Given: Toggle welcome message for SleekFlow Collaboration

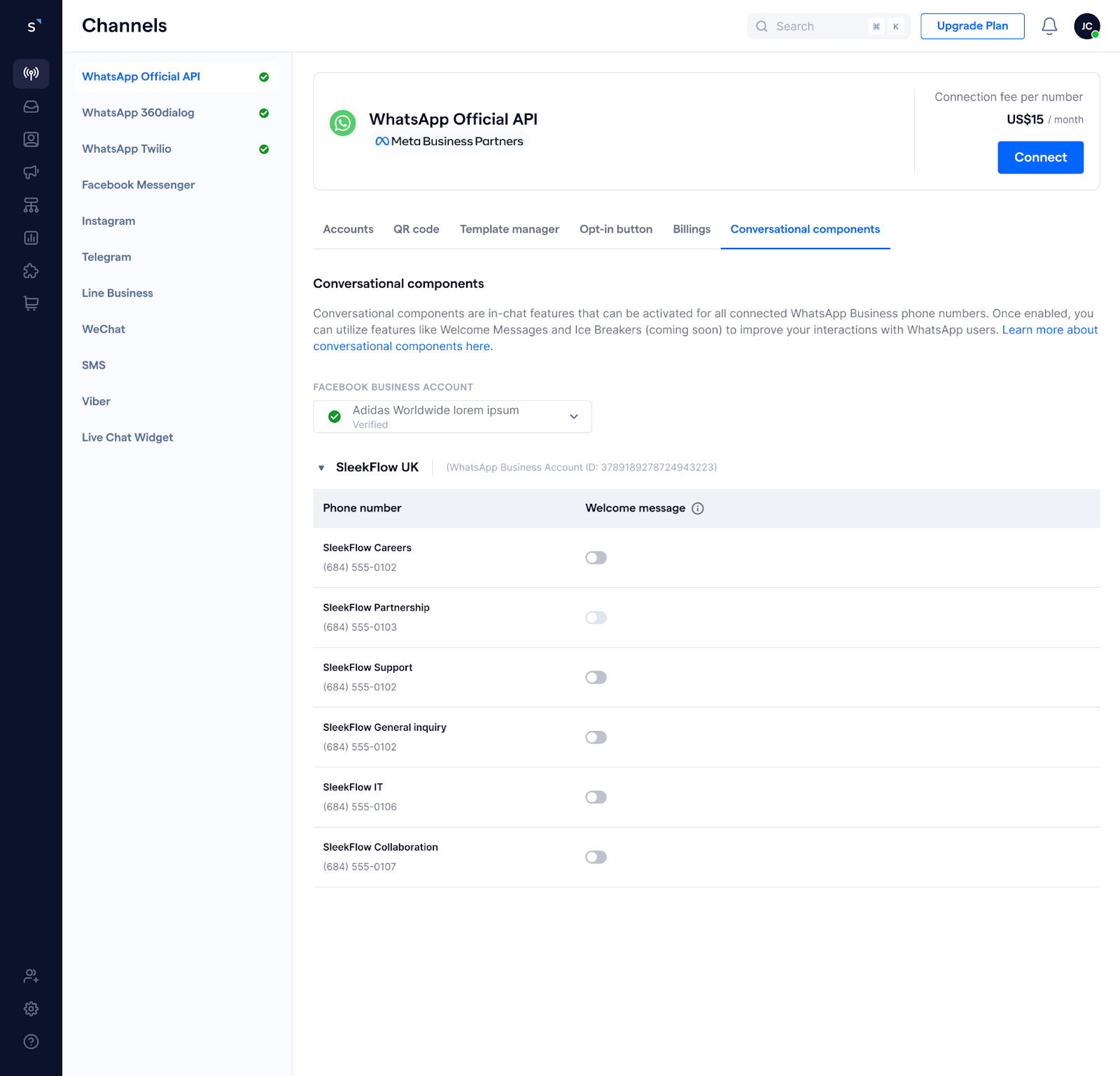Looking at the screenshot, I should point(596,857).
